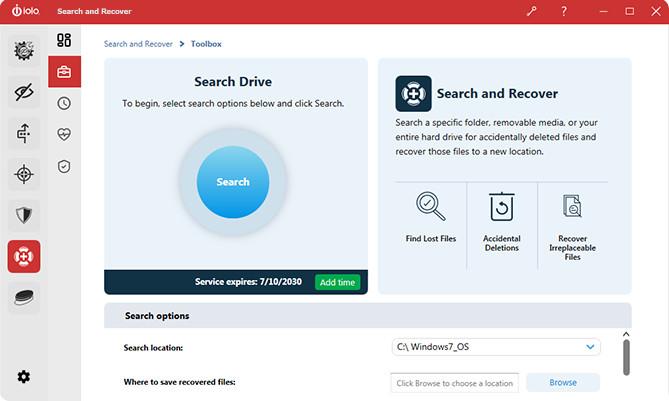Go to Search and Recover breadcrumb link
Viewport: 669px width, 401px height.
tap(138, 44)
